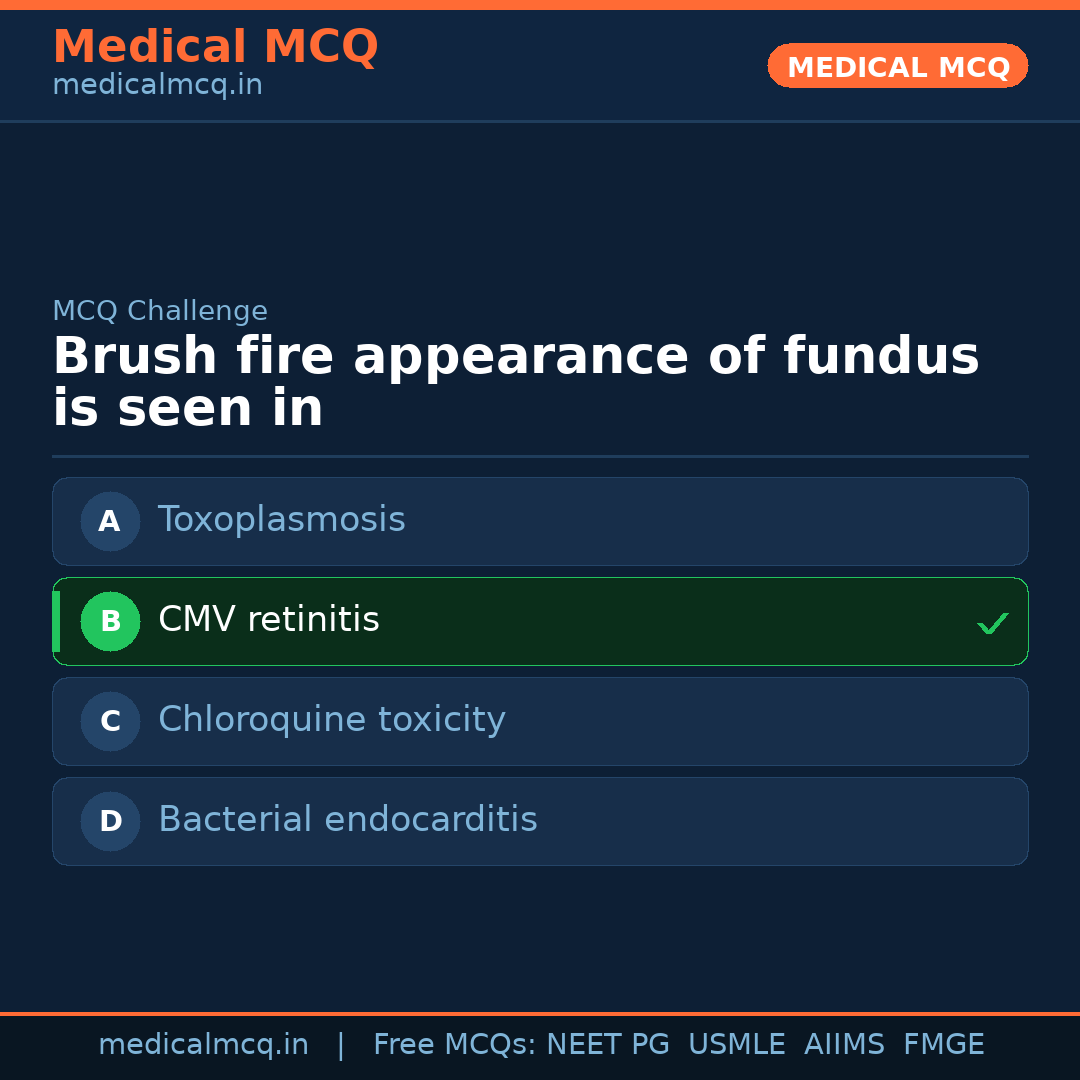Image resolution: width=1080 pixels, height=1080 pixels.
Task: Click USMLE in the footer
Action: click(736, 1045)
